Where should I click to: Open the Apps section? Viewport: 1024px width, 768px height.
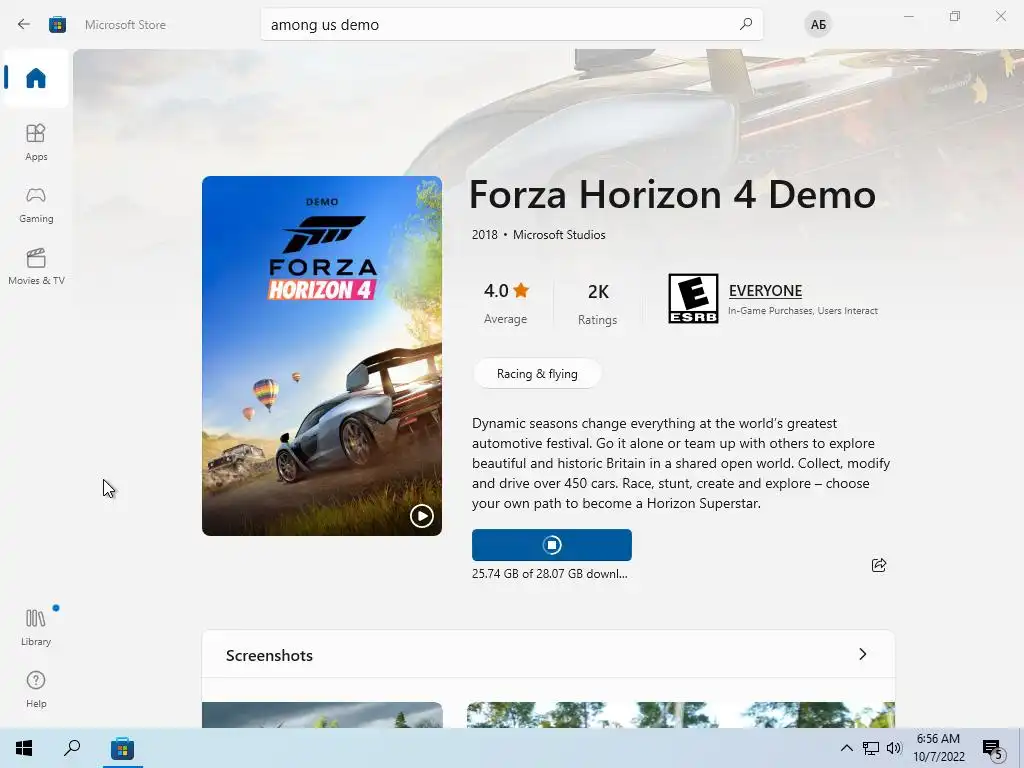36,142
